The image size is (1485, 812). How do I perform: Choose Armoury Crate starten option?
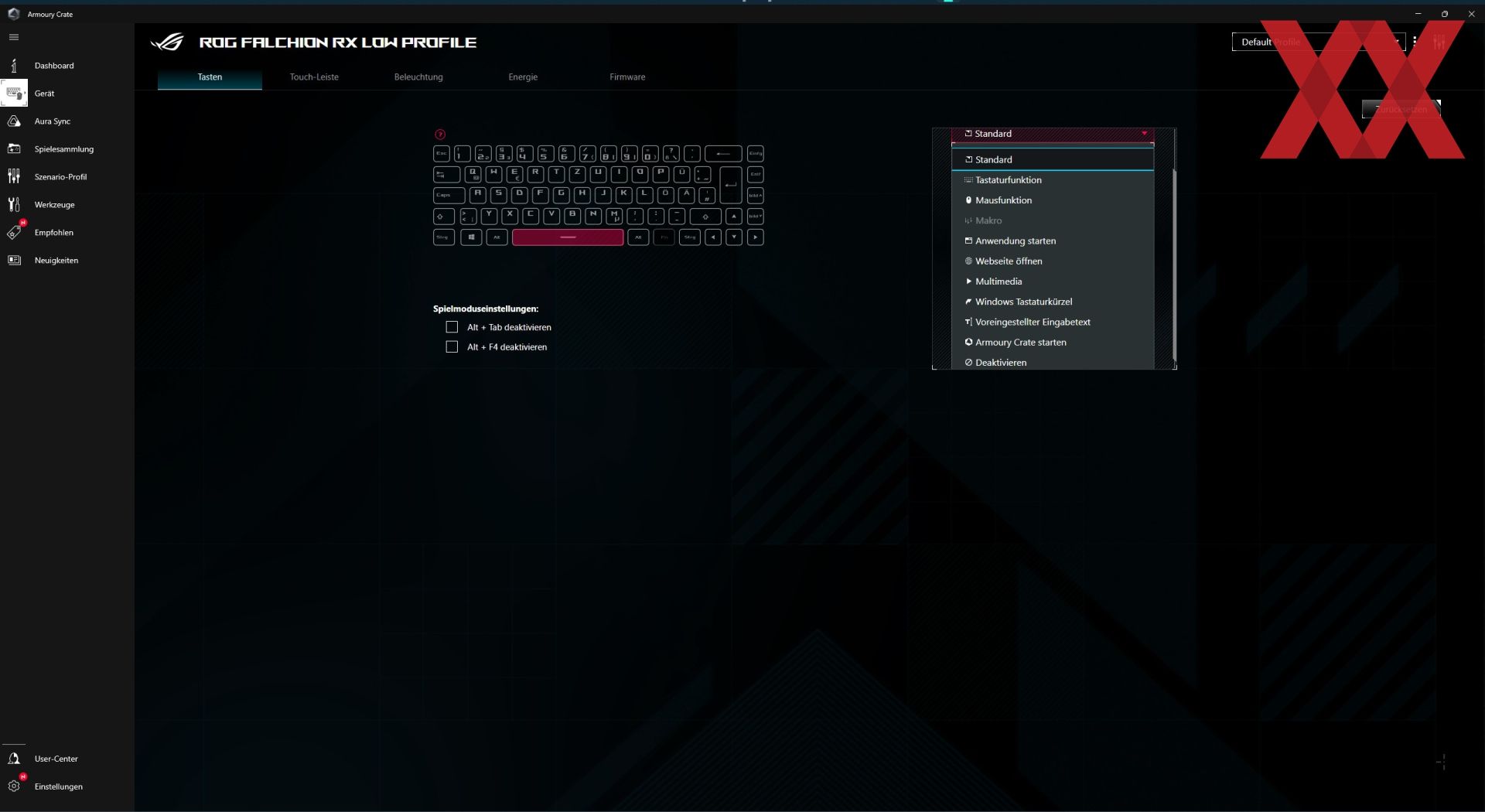point(1053,343)
